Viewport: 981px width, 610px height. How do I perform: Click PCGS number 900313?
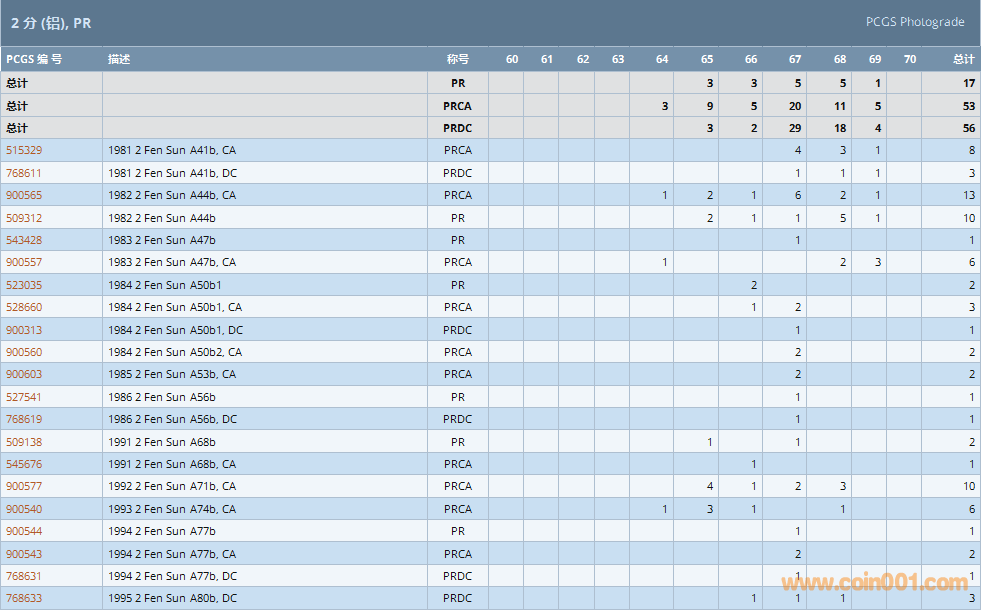point(24,330)
